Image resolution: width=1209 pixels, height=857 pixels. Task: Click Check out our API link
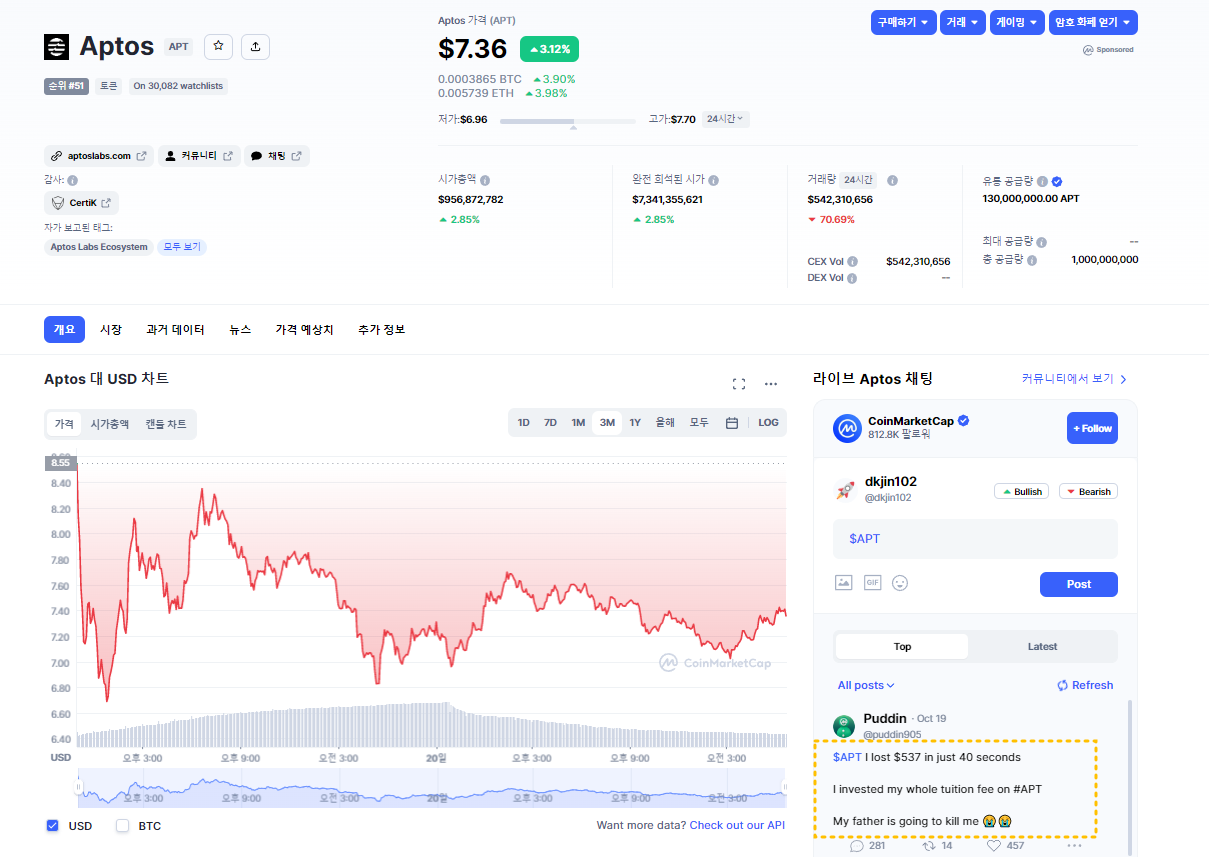737,825
